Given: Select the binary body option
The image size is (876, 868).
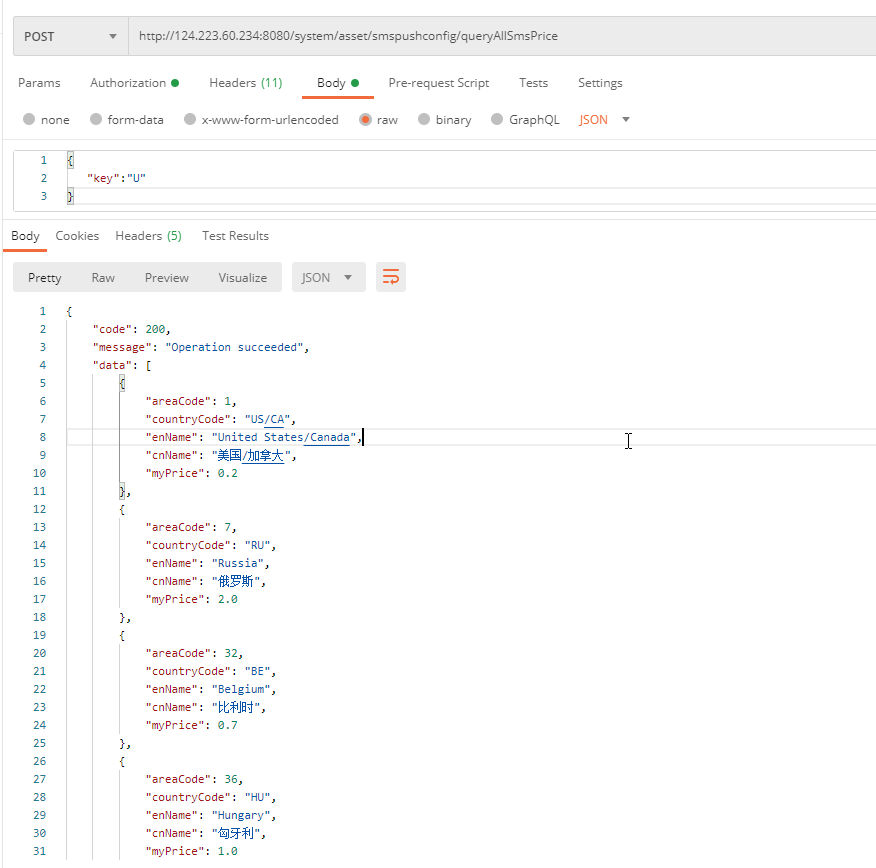Looking at the screenshot, I should (424, 120).
